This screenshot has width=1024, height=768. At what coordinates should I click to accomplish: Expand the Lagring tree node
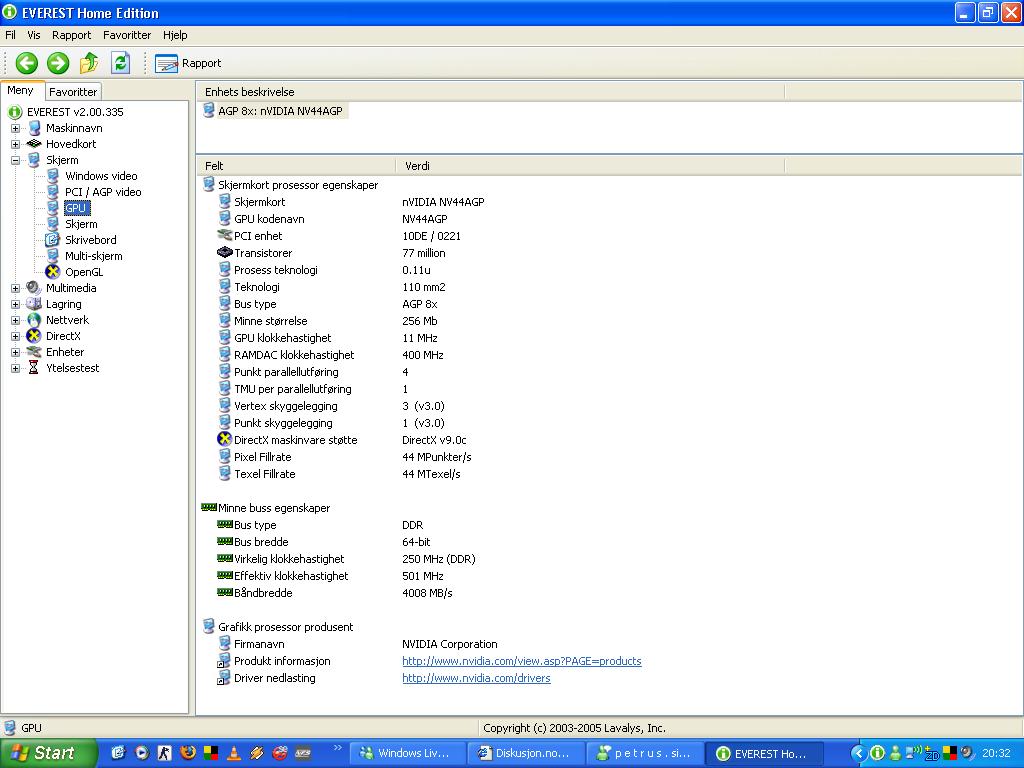16,304
